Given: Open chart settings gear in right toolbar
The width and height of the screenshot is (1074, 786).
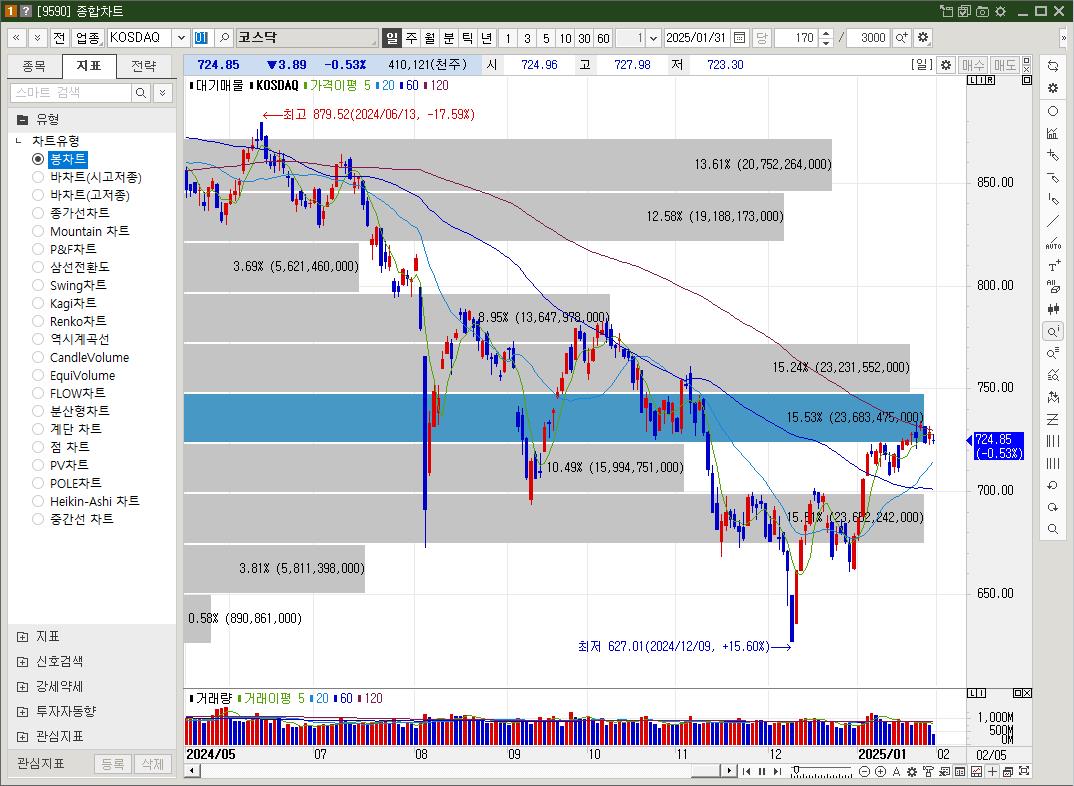Looking at the screenshot, I should (1053, 88).
